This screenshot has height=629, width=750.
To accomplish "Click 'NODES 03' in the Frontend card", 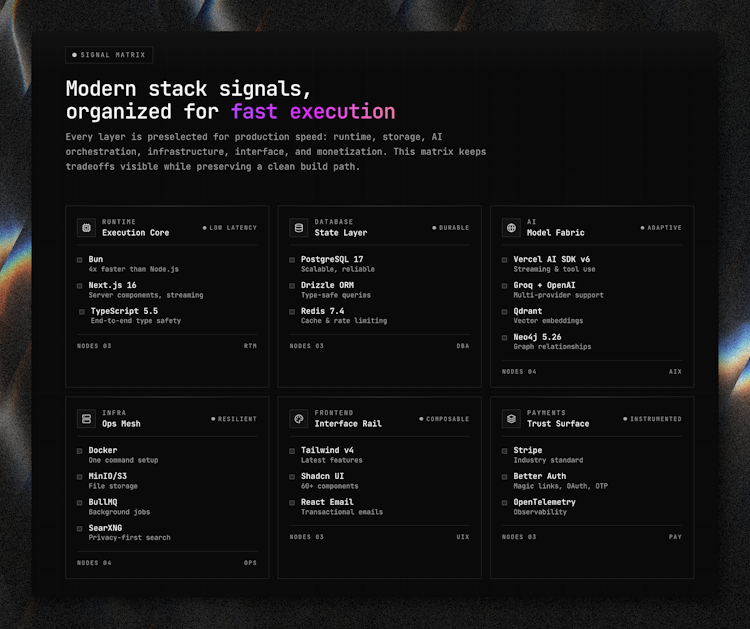I will (307, 537).
